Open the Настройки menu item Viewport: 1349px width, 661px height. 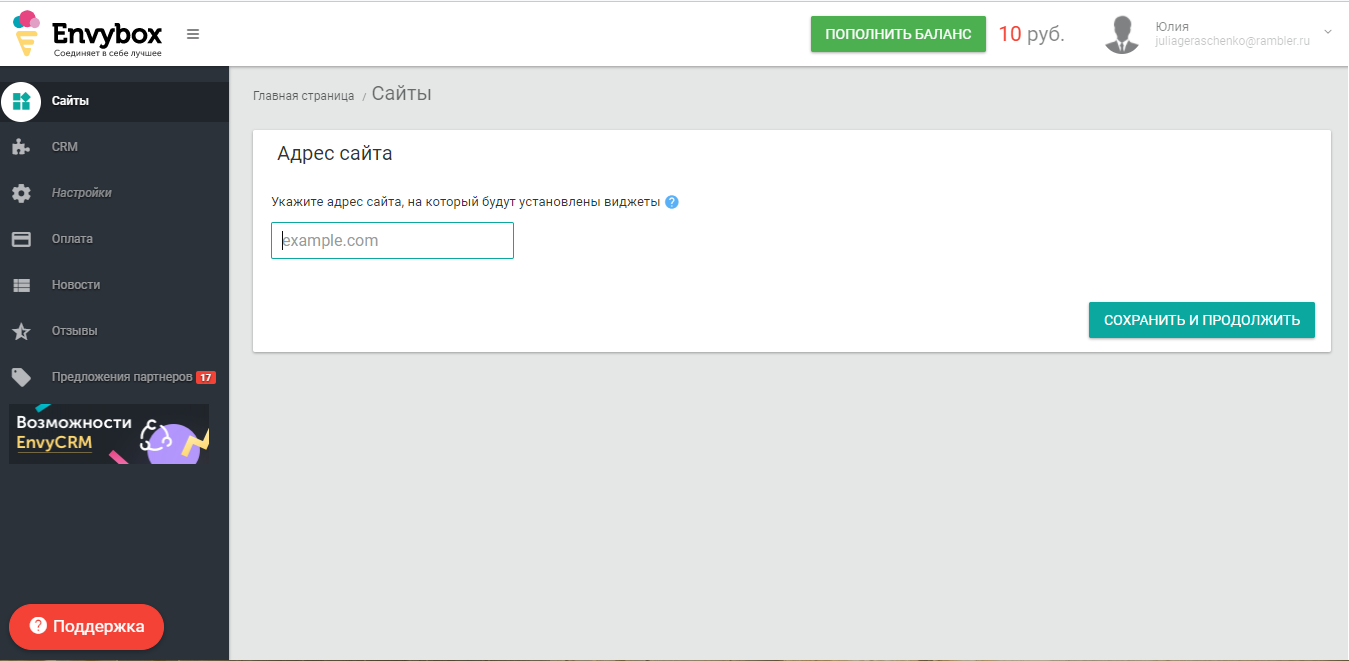(x=82, y=193)
